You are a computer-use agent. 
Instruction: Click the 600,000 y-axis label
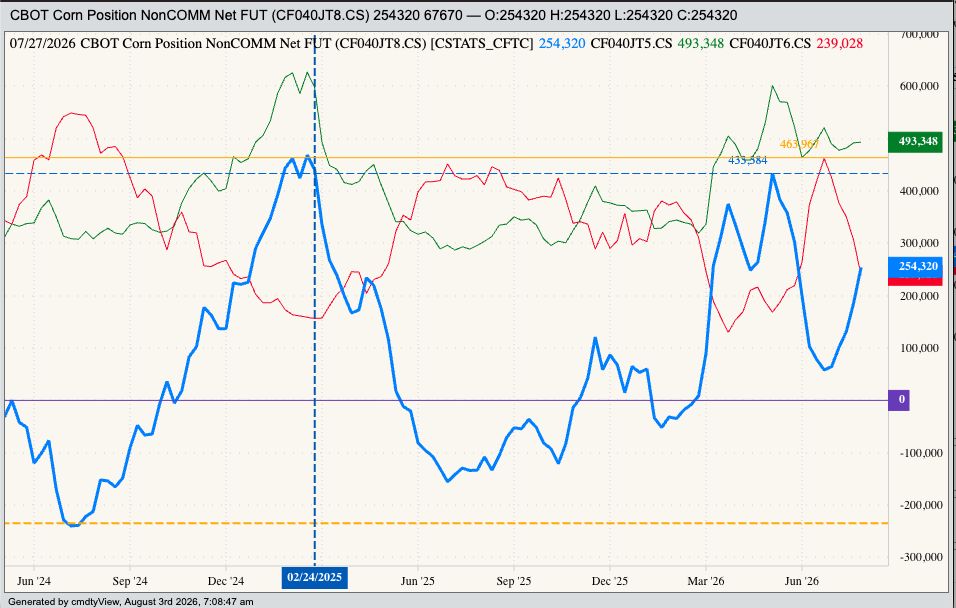(919, 87)
